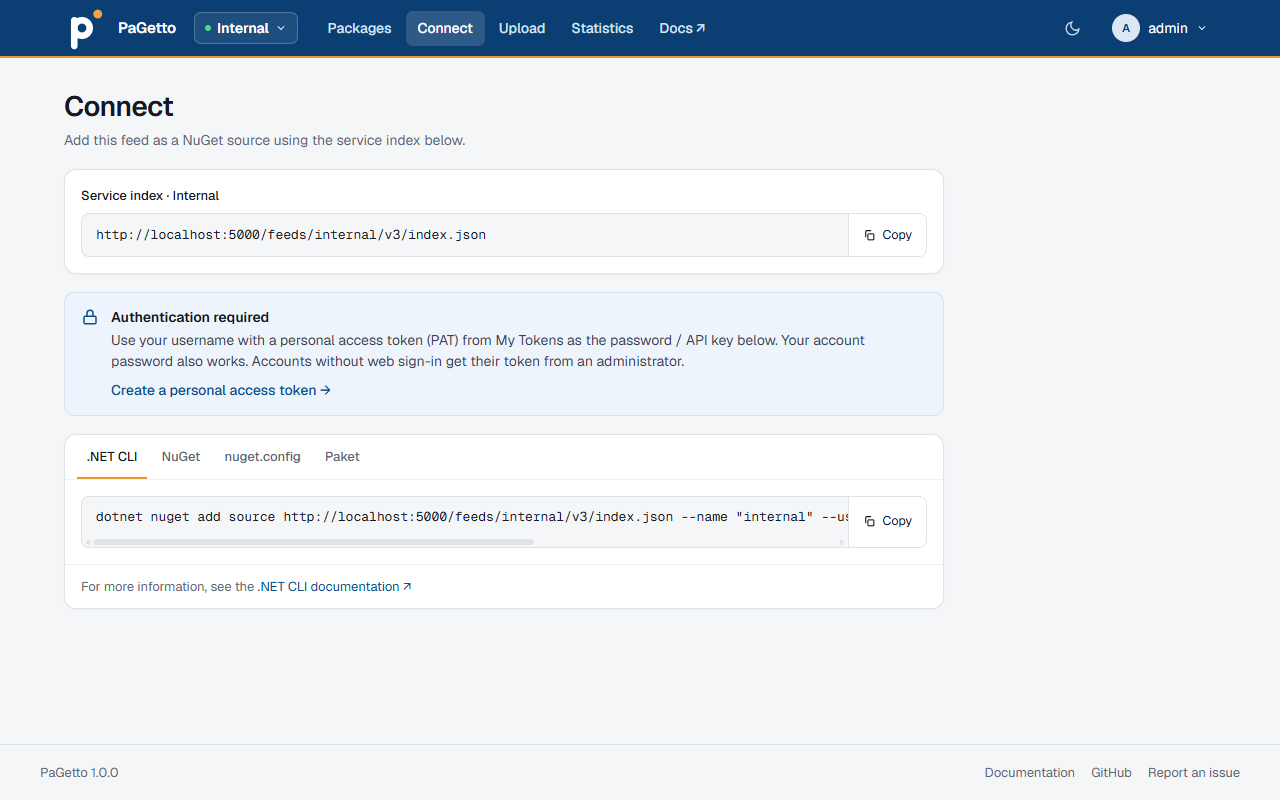Click the PaGetto brand name

click(x=147, y=28)
